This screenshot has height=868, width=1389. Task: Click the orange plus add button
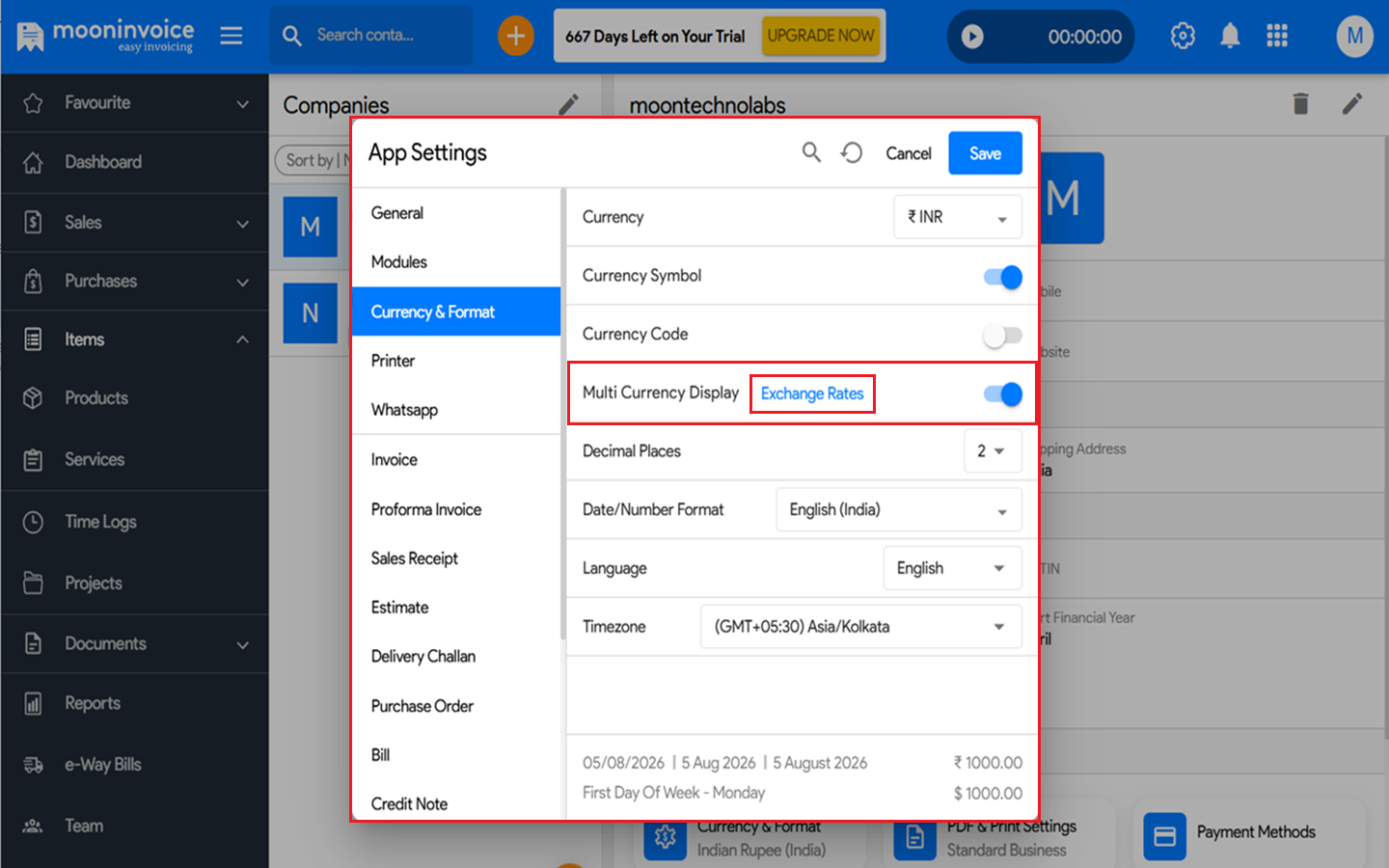pos(516,36)
